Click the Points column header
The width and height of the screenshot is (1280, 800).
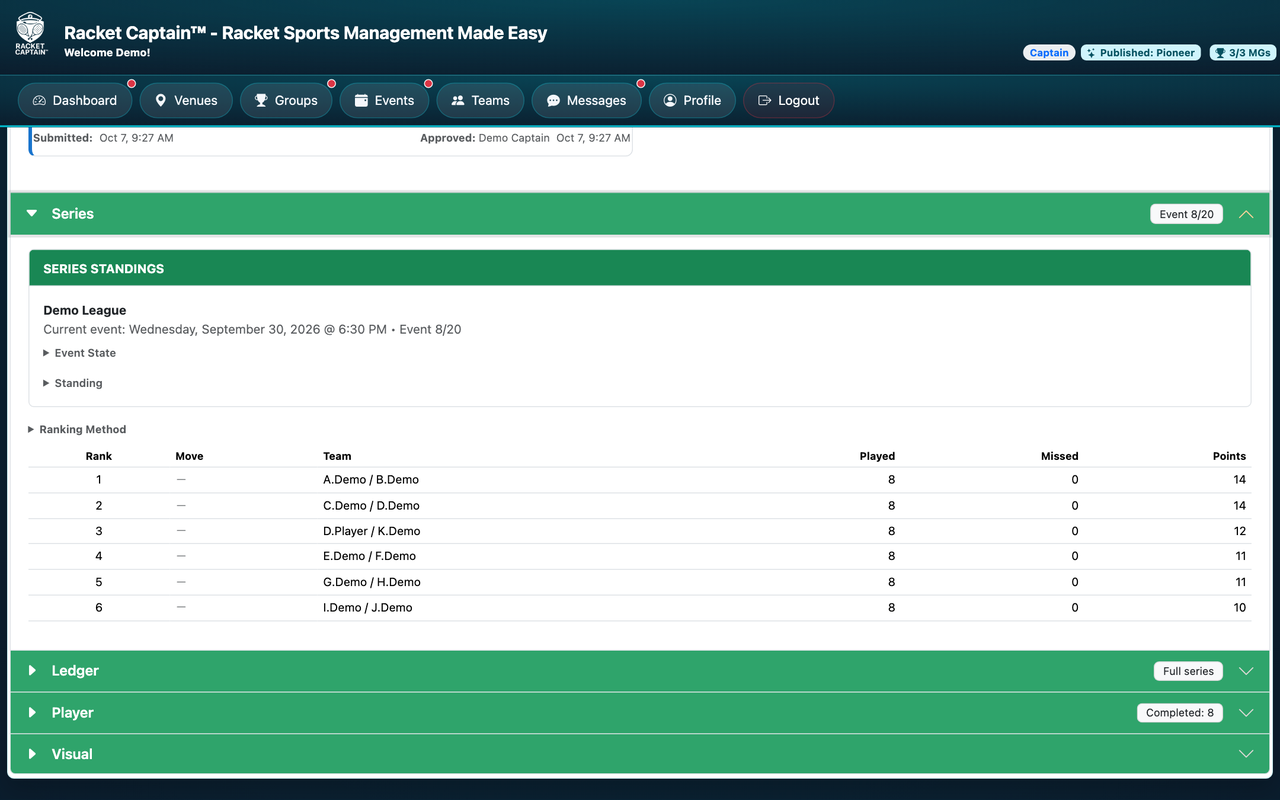point(1229,456)
